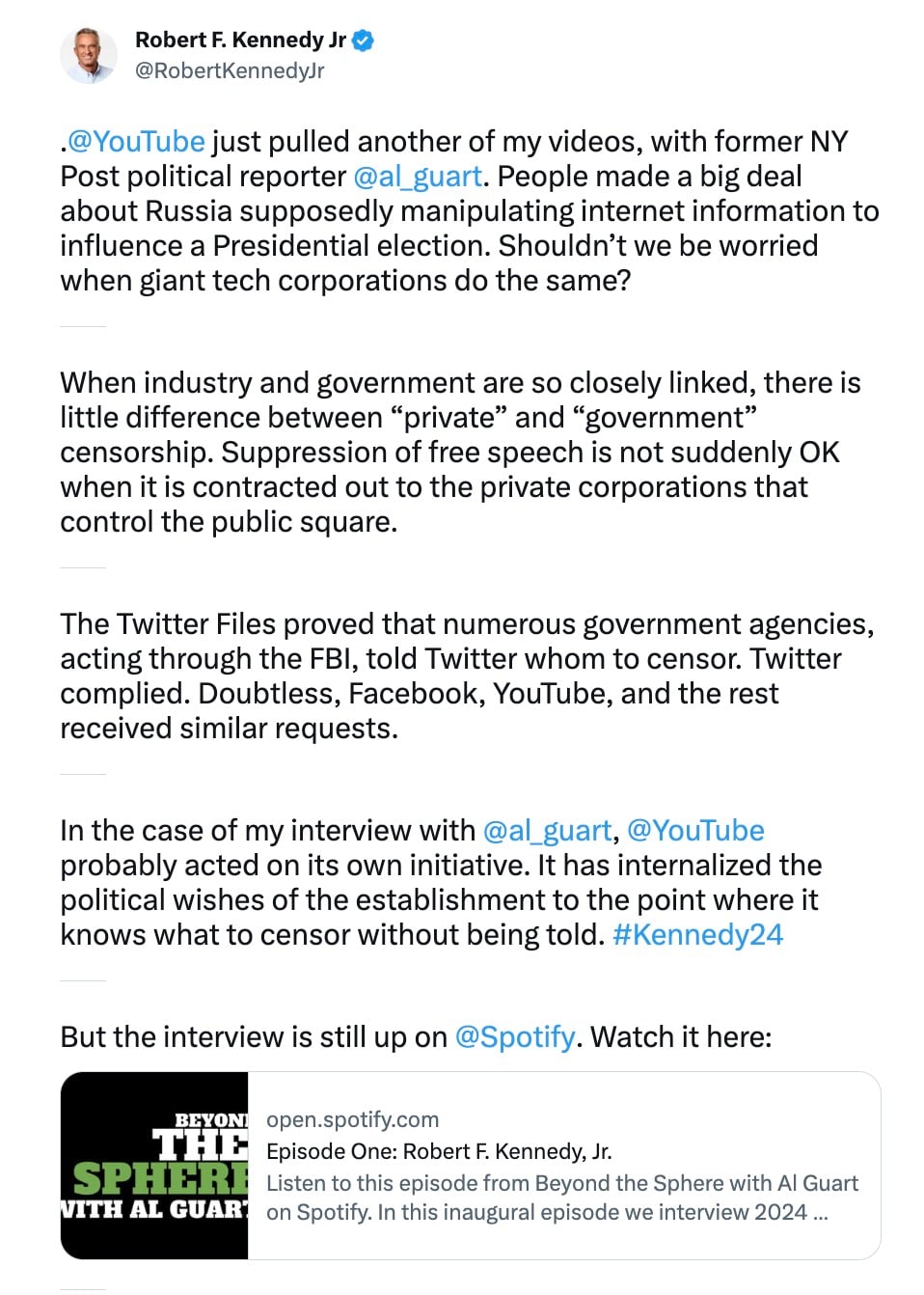Click separator line below first paragraph

[x=82, y=326]
